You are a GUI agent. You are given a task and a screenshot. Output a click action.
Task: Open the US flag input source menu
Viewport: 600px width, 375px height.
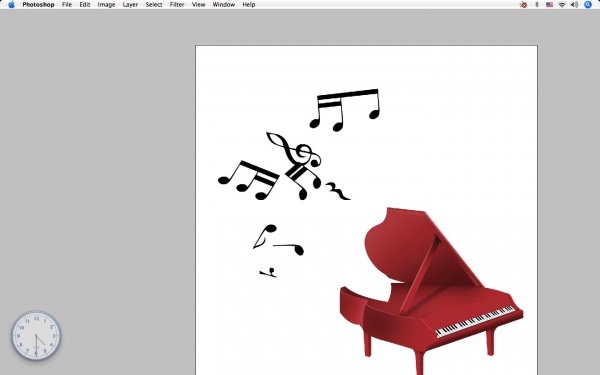click(x=549, y=5)
